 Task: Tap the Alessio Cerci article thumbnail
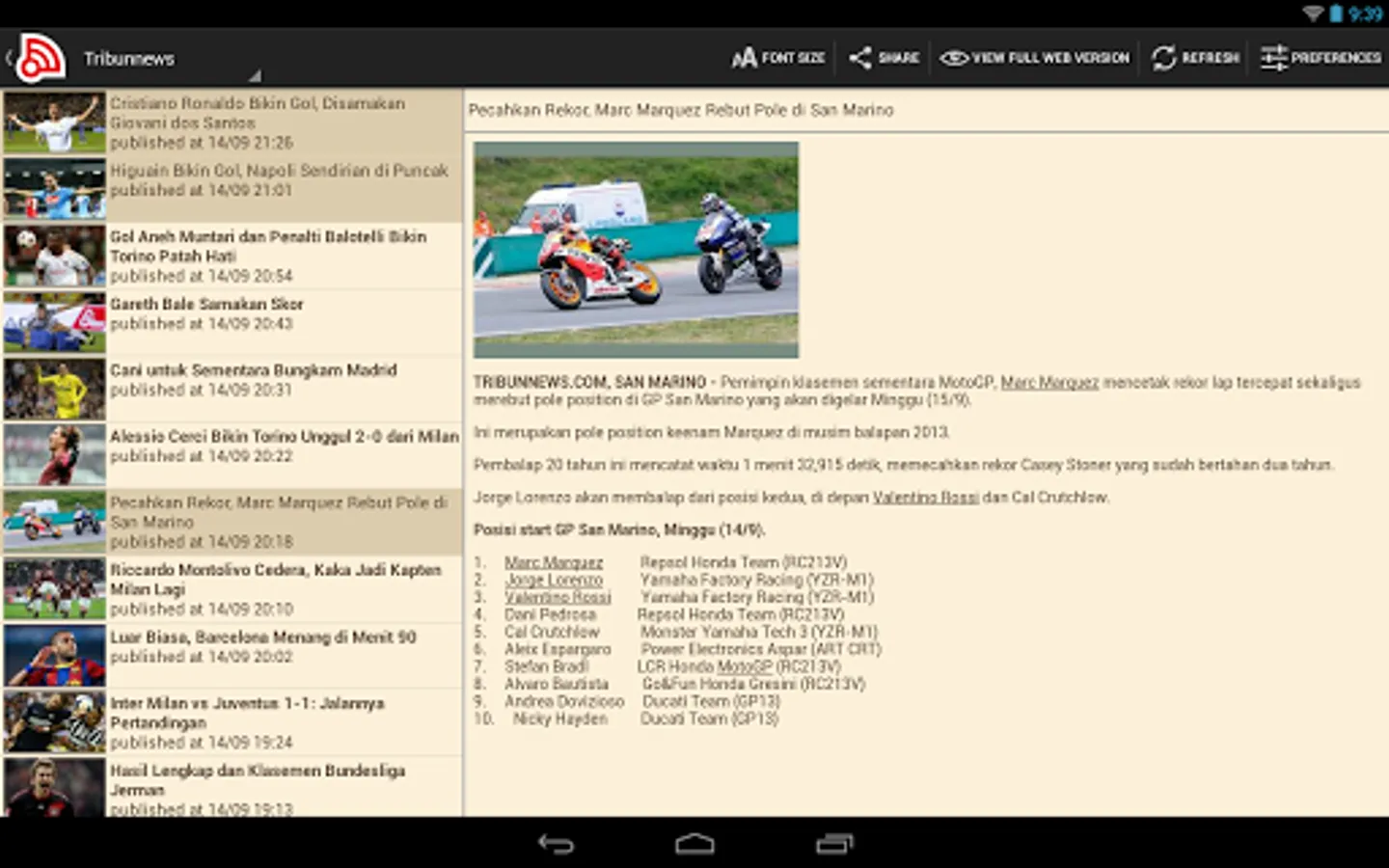(x=54, y=455)
